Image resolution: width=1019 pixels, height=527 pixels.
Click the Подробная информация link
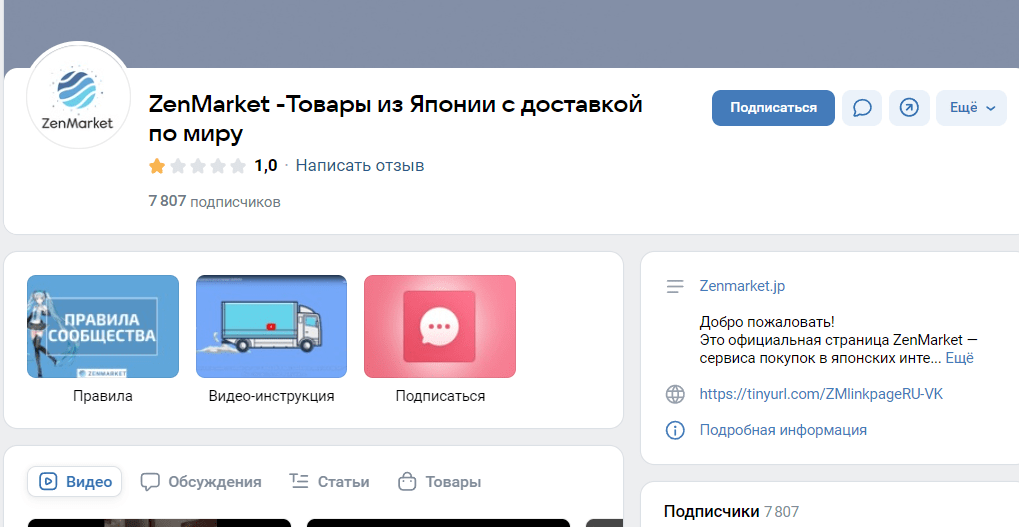(783, 430)
